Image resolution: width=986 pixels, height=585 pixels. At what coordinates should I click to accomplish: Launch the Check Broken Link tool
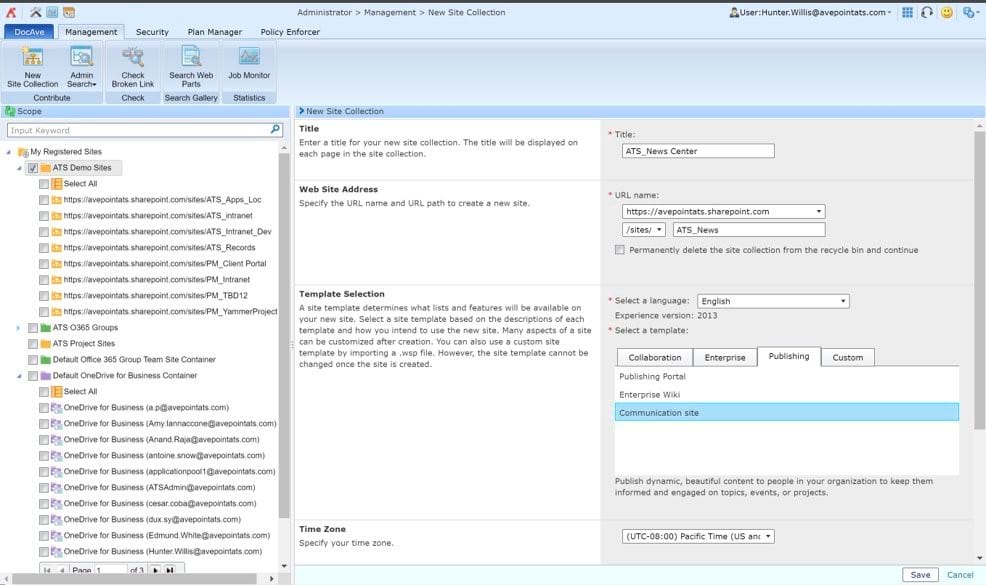[x=133, y=57]
